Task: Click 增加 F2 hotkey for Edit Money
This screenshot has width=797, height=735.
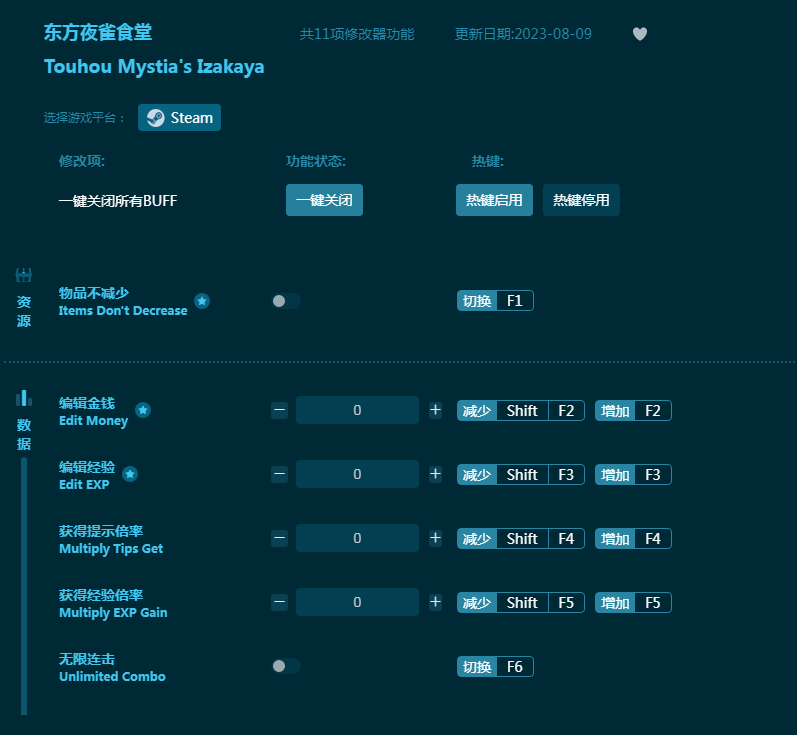Action: click(633, 410)
